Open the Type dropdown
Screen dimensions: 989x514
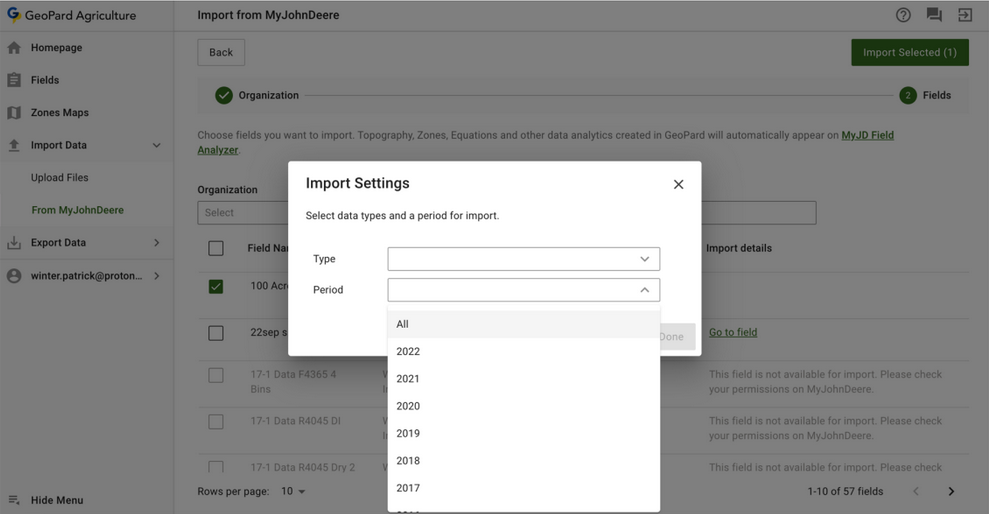click(x=523, y=259)
